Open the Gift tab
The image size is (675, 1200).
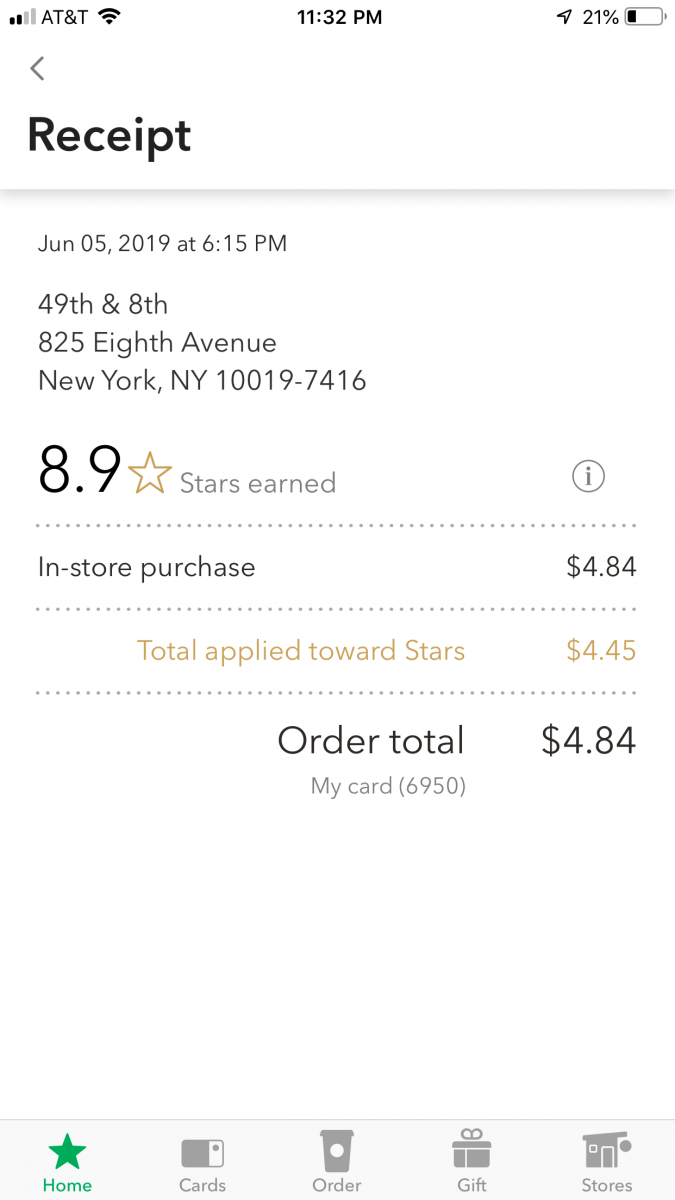pos(472,1164)
